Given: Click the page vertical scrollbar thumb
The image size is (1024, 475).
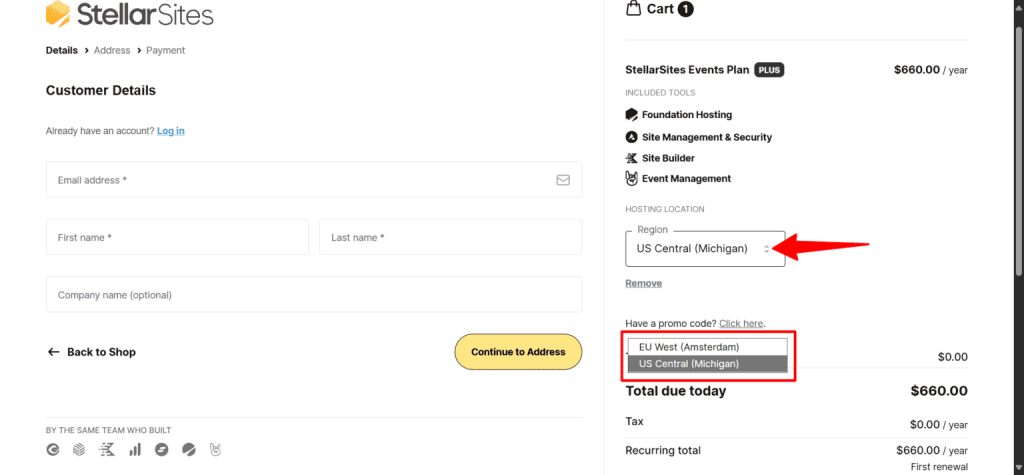Looking at the screenshot, I should [x=1019, y=152].
